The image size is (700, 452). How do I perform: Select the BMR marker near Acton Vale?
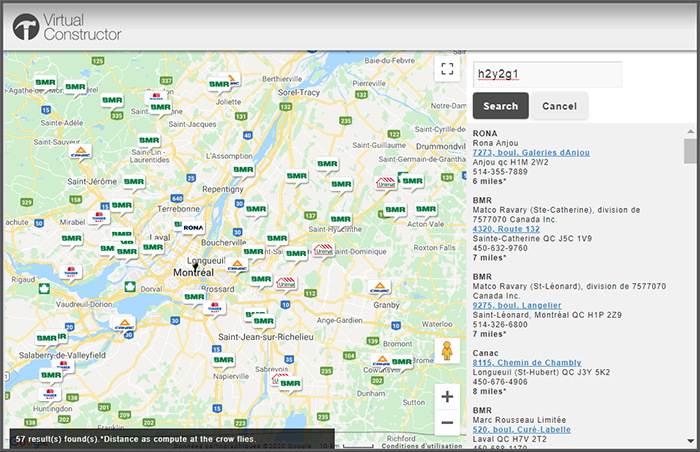(426, 209)
